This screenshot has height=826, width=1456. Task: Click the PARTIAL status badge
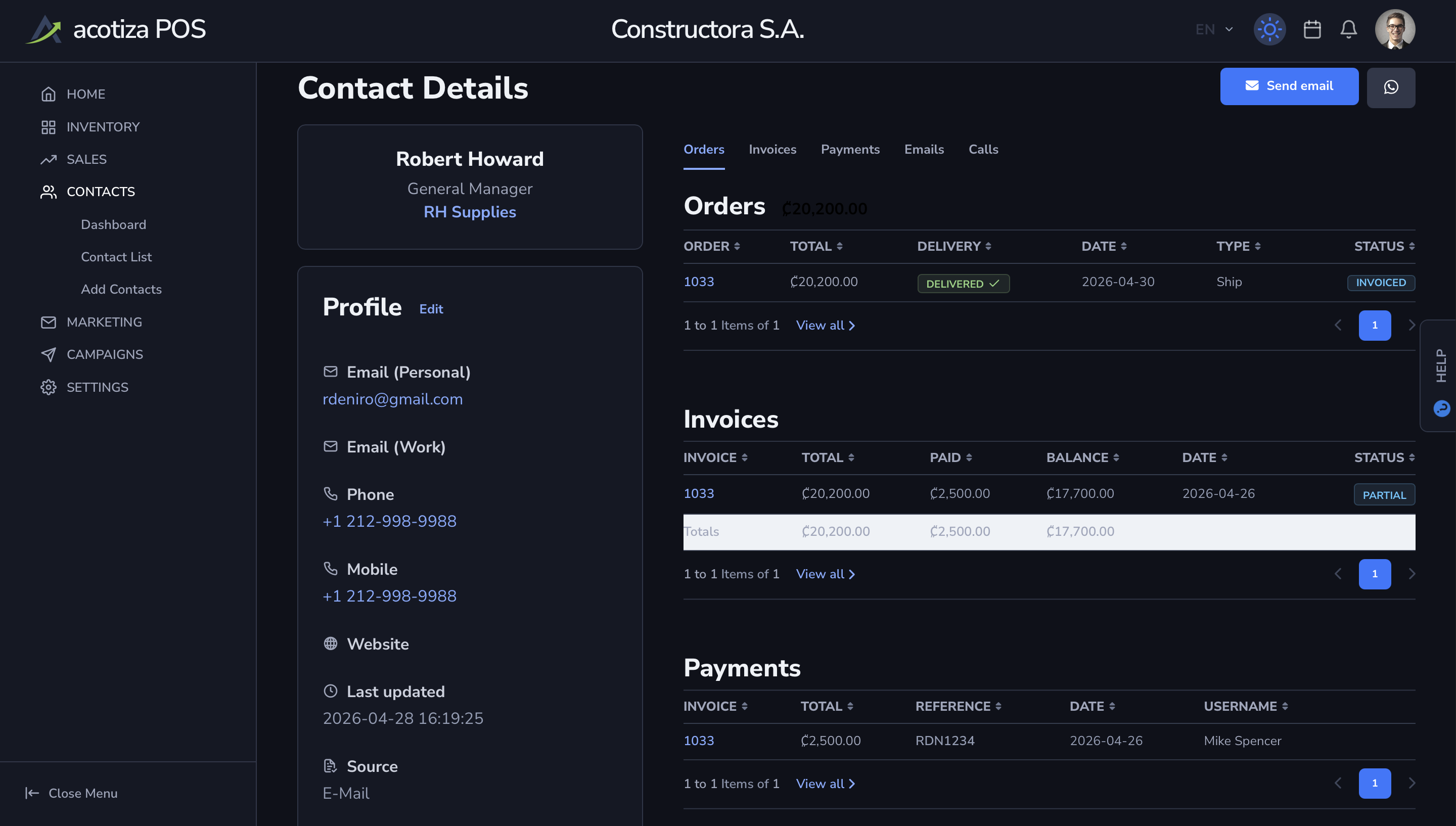[1384, 495]
